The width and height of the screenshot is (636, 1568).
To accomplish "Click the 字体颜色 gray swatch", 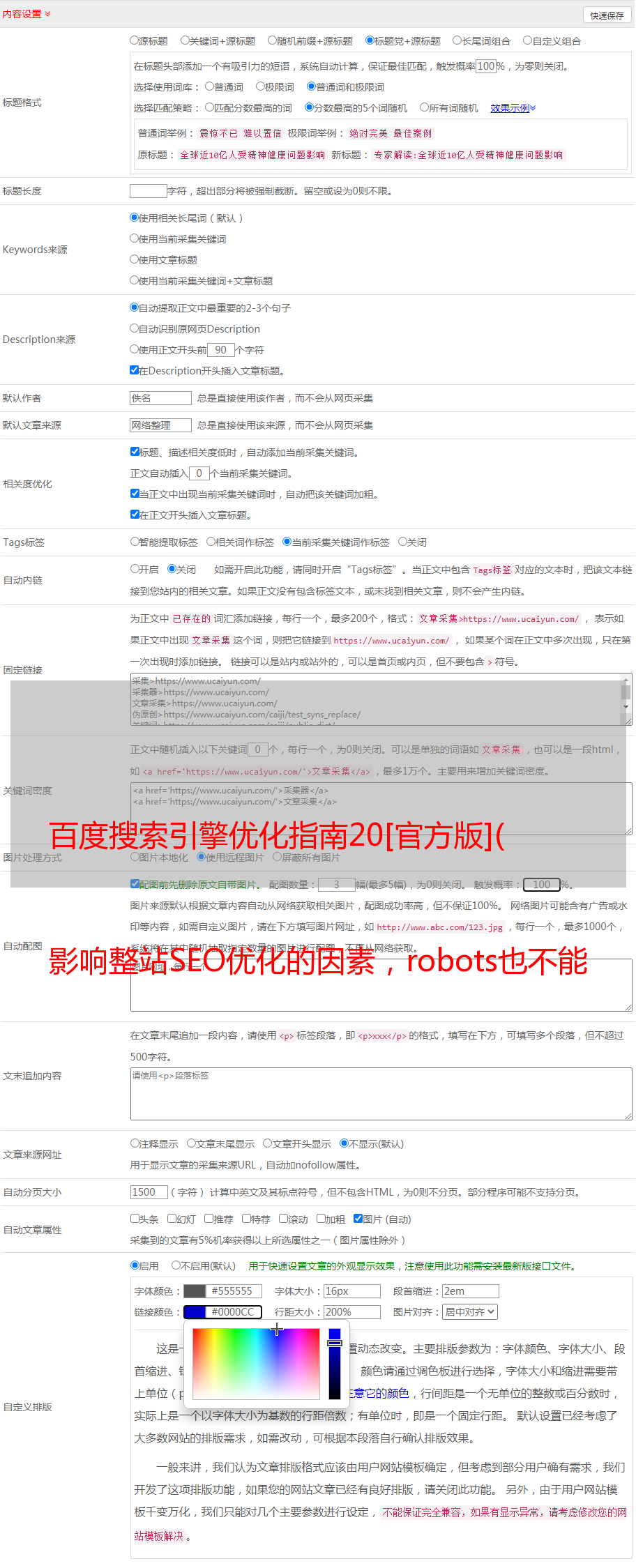I will click(x=195, y=1291).
